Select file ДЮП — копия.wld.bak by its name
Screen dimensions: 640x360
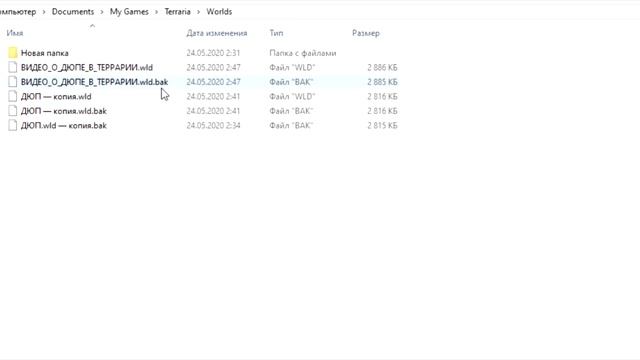tap(64, 111)
